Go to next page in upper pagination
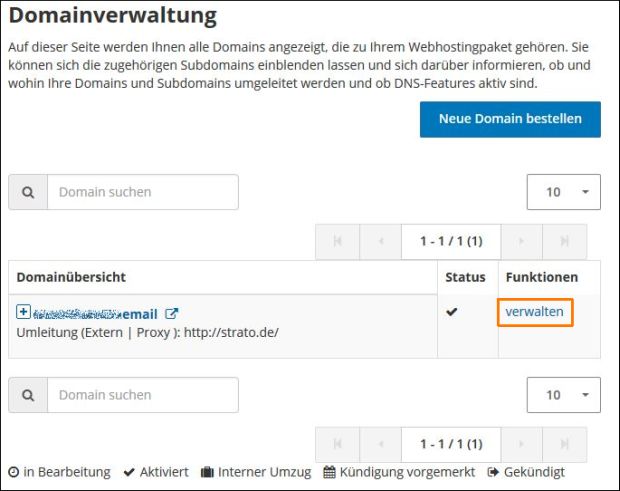This screenshot has width=620, height=491. [522, 241]
